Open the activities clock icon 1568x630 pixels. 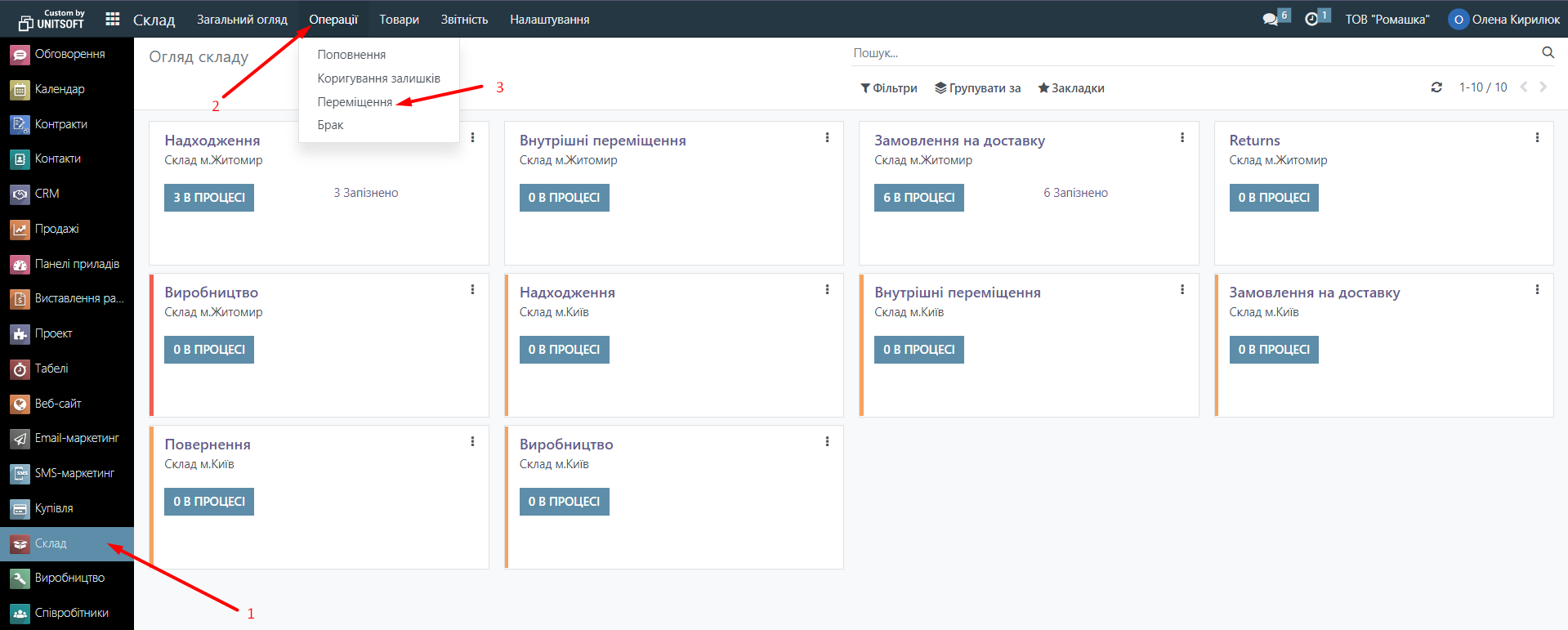1311,19
